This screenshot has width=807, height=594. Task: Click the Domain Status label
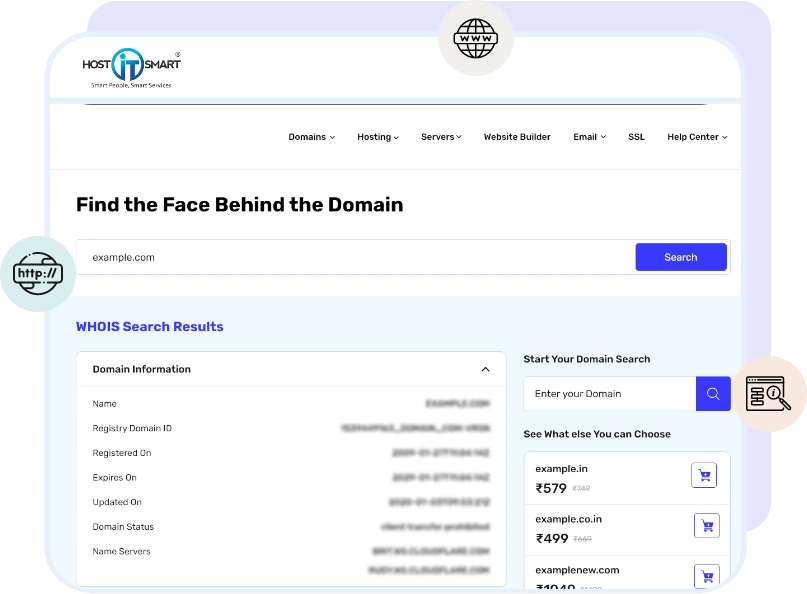pos(123,527)
